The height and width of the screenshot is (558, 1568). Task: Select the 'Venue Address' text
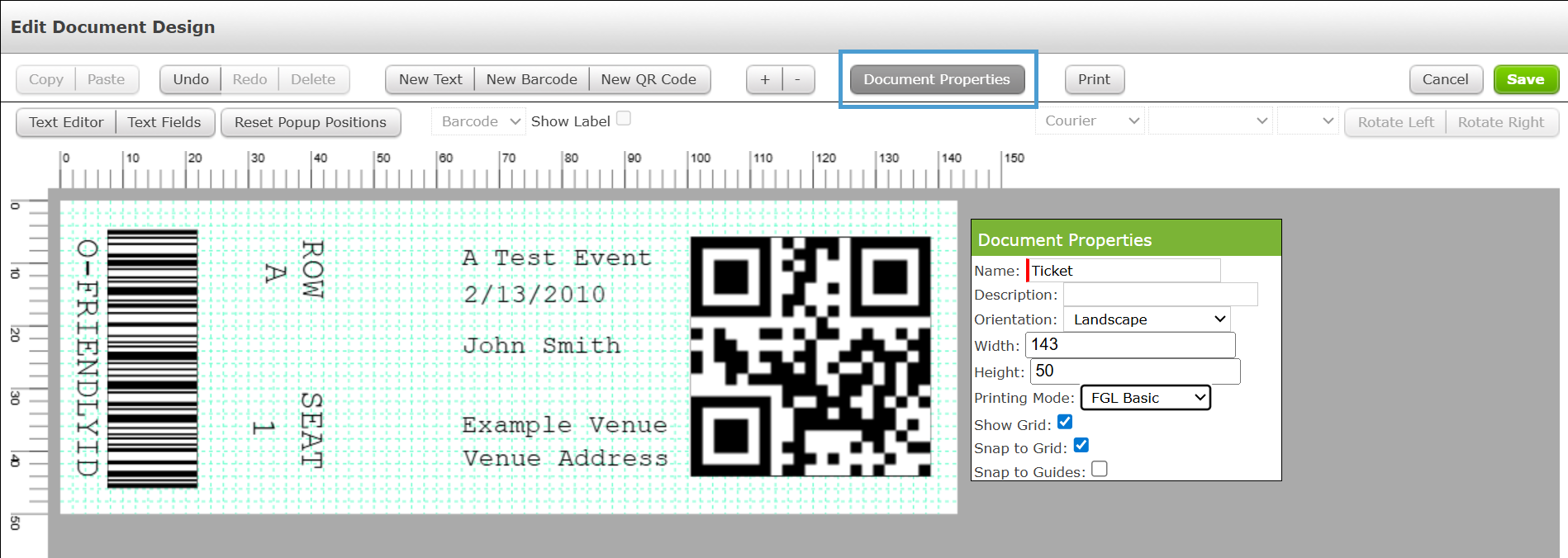pos(565,458)
